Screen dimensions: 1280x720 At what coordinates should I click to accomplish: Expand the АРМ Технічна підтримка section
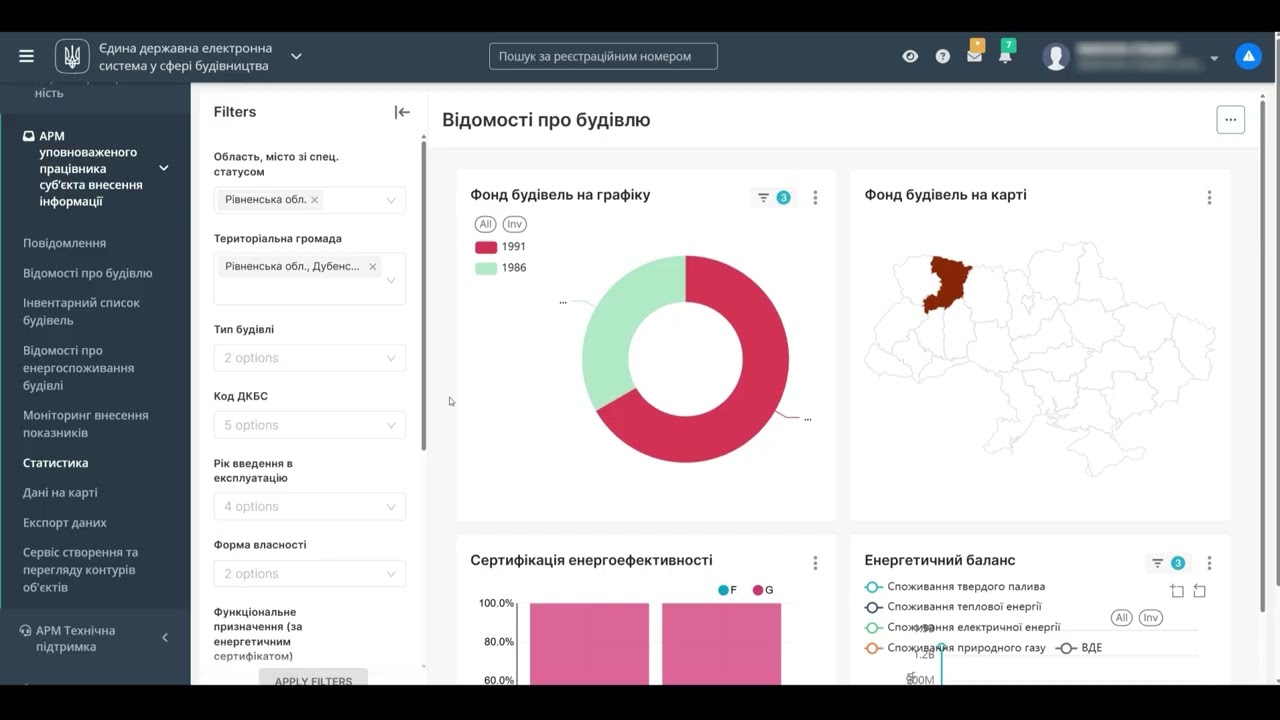(x=165, y=638)
